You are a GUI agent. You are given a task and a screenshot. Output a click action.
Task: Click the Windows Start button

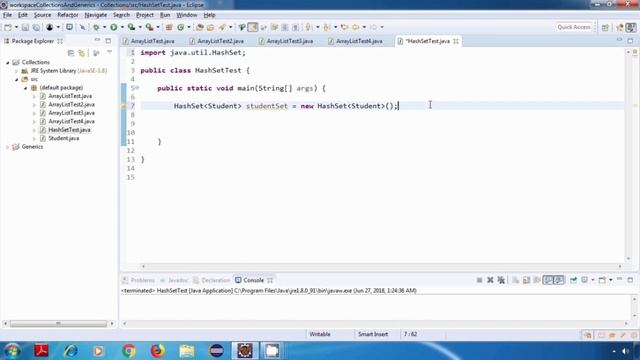point(12,351)
